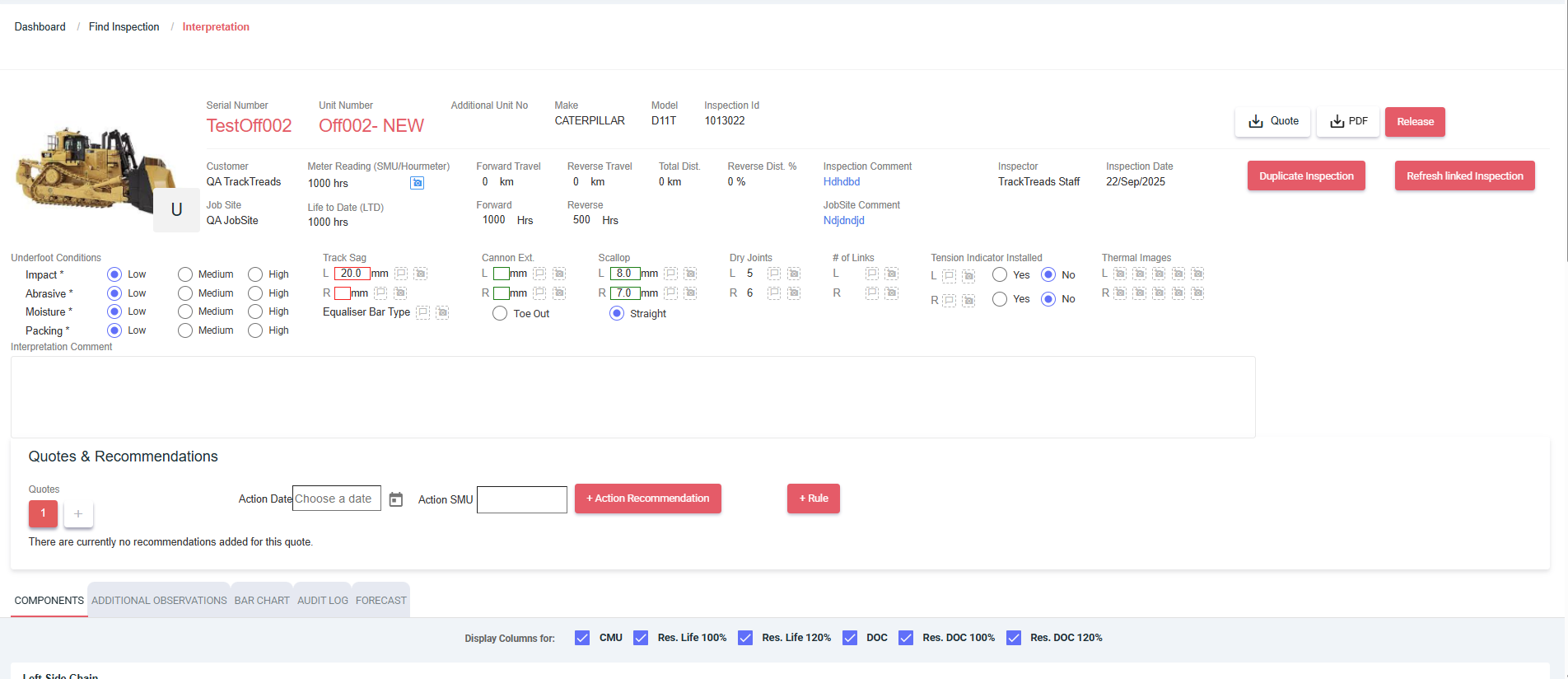Image resolution: width=1568 pixels, height=679 pixels.
Task: Go to Find Inspection breadcrumb link
Action: [124, 27]
